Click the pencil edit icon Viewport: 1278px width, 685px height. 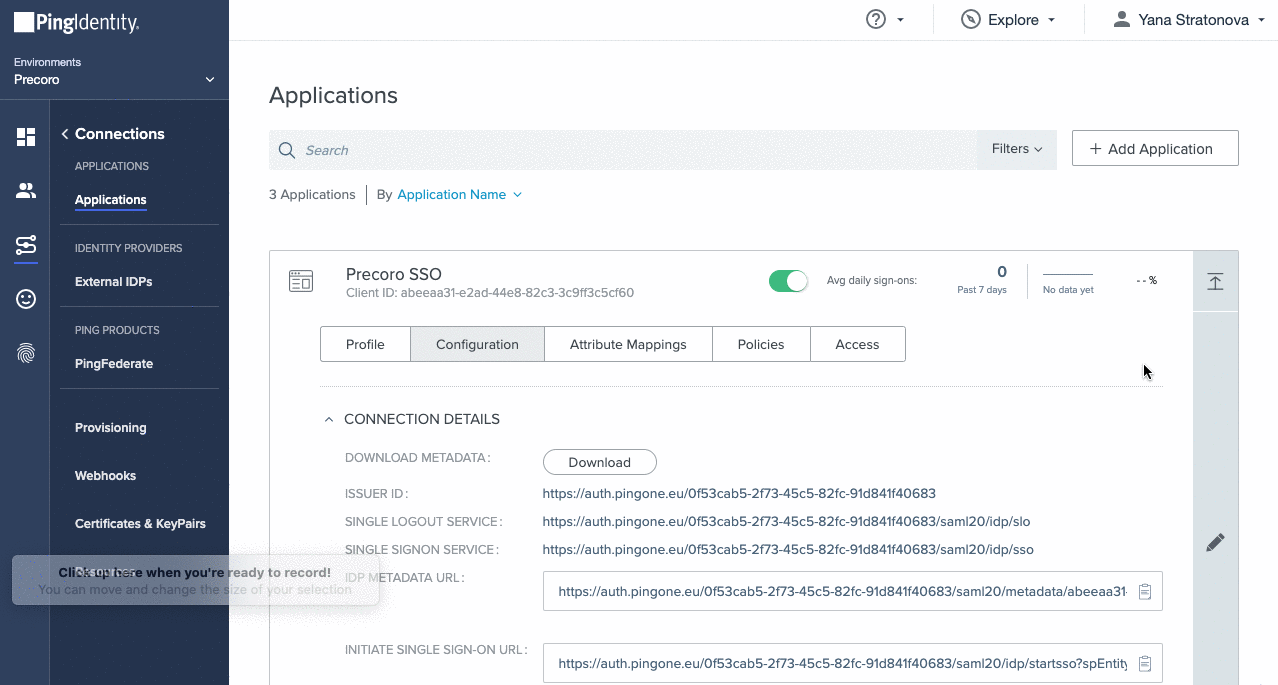click(1215, 542)
